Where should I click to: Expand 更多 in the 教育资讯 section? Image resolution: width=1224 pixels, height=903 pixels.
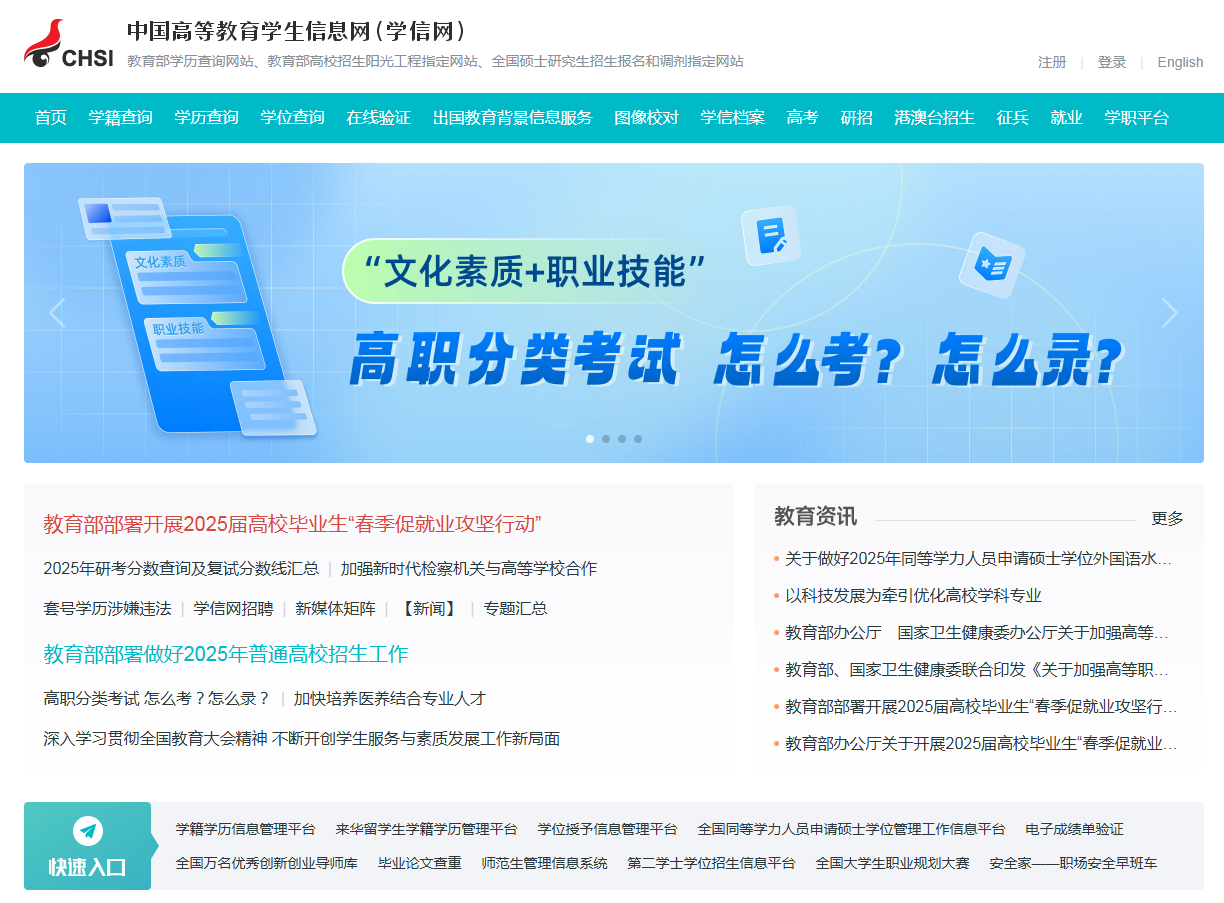coord(1167,518)
